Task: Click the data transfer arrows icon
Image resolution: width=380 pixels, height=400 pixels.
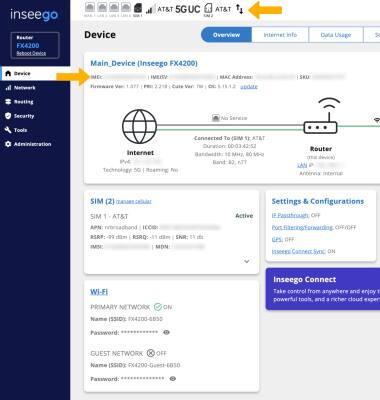Action: point(239,9)
